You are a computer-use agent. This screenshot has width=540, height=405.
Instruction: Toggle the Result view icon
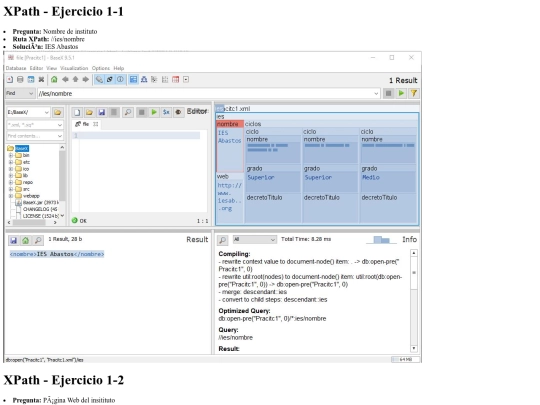(x=110, y=80)
